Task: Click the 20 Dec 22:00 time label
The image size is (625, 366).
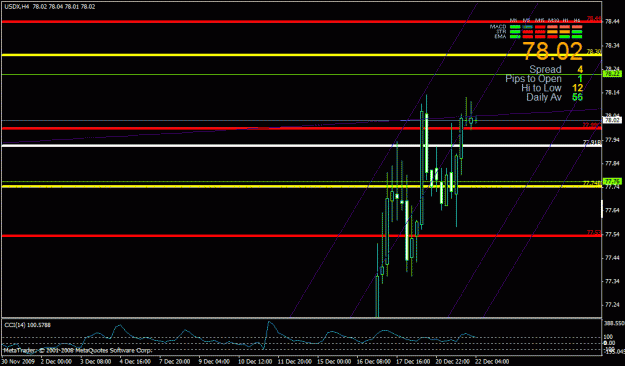Action: click(453, 362)
